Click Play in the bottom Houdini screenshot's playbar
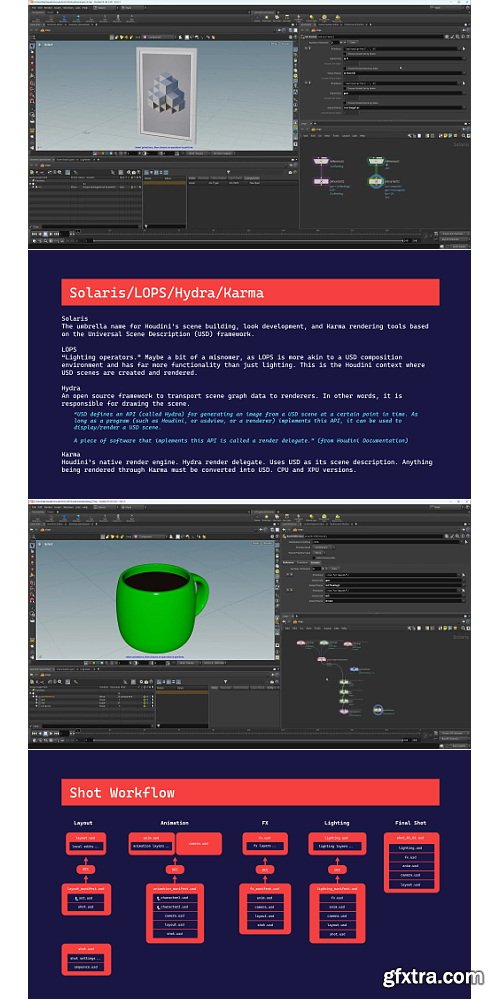 pos(51,733)
